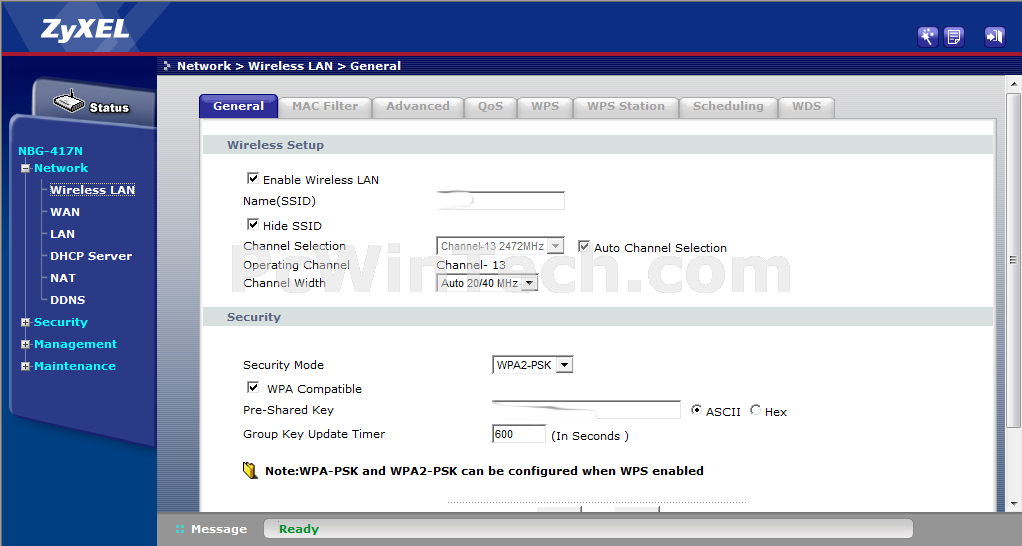This screenshot has width=1022, height=546.
Task: Click the Network sidebar label
Action: 61,168
